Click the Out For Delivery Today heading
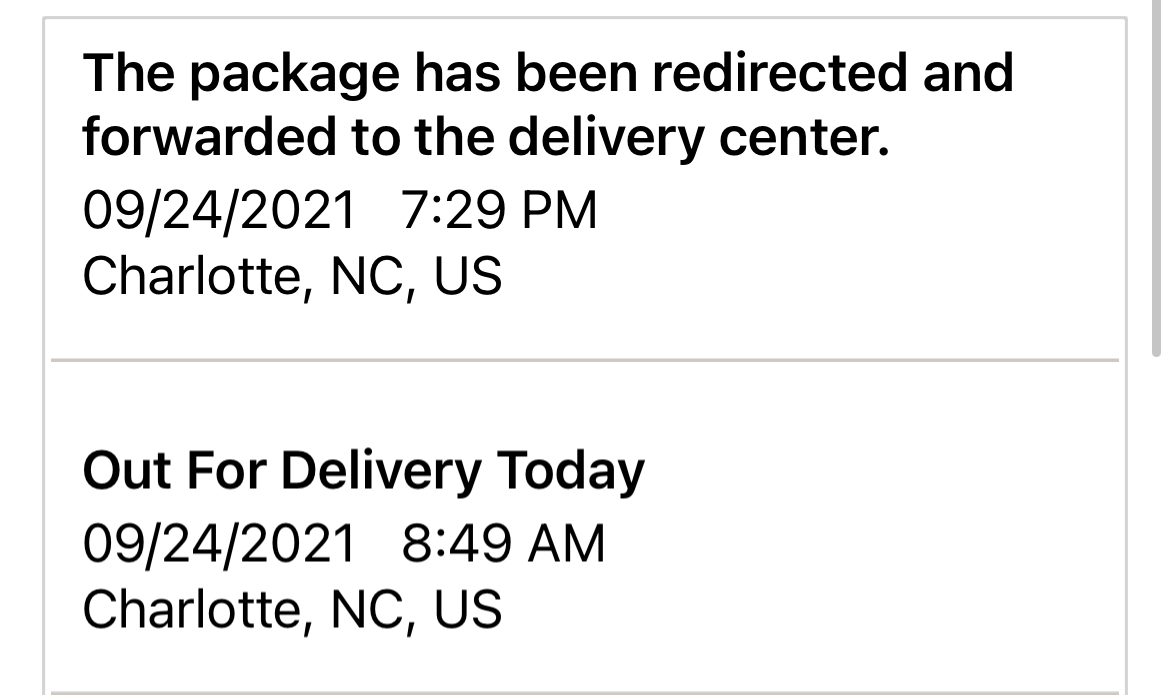 pos(363,470)
